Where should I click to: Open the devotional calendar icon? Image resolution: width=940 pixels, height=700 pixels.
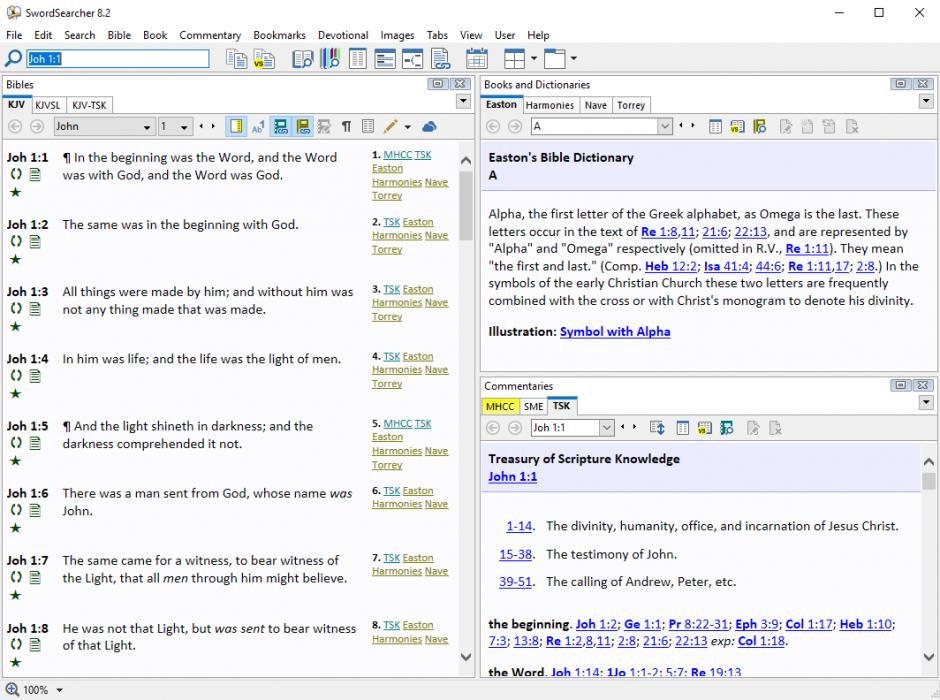click(477, 59)
